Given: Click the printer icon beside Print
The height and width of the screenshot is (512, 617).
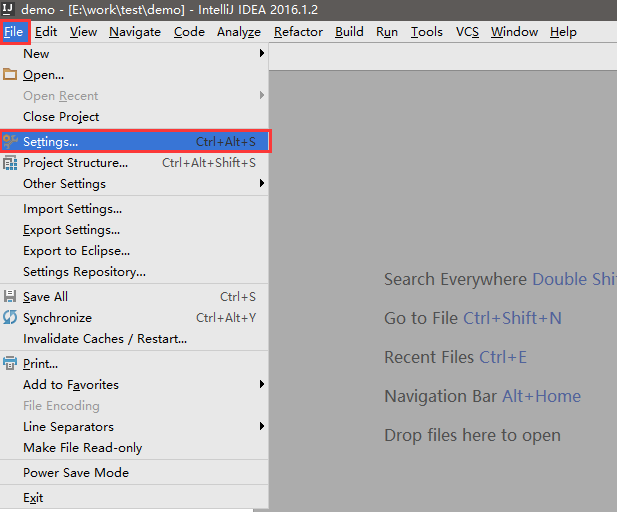Looking at the screenshot, I should click(10, 364).
